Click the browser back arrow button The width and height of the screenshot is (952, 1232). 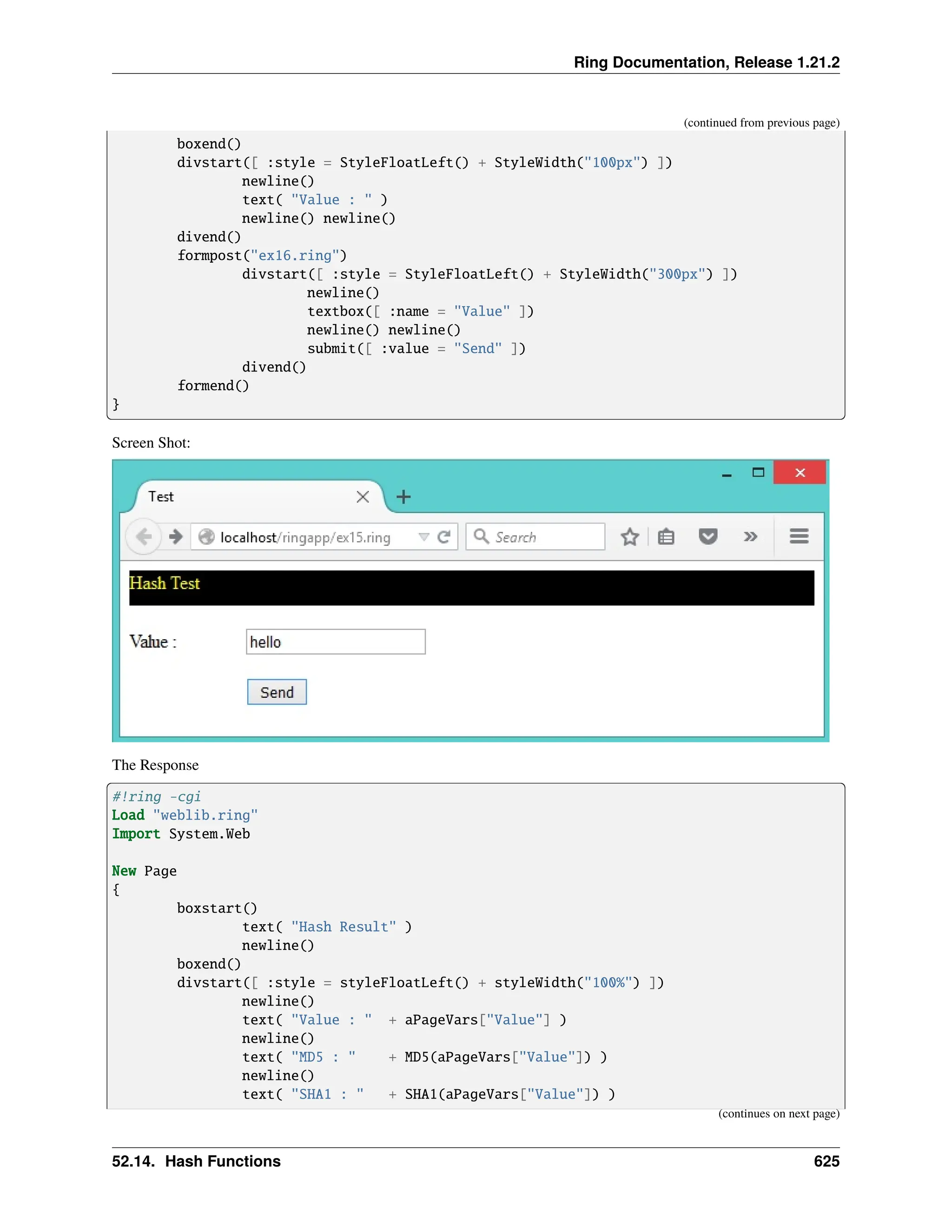(x=144, y=537)
